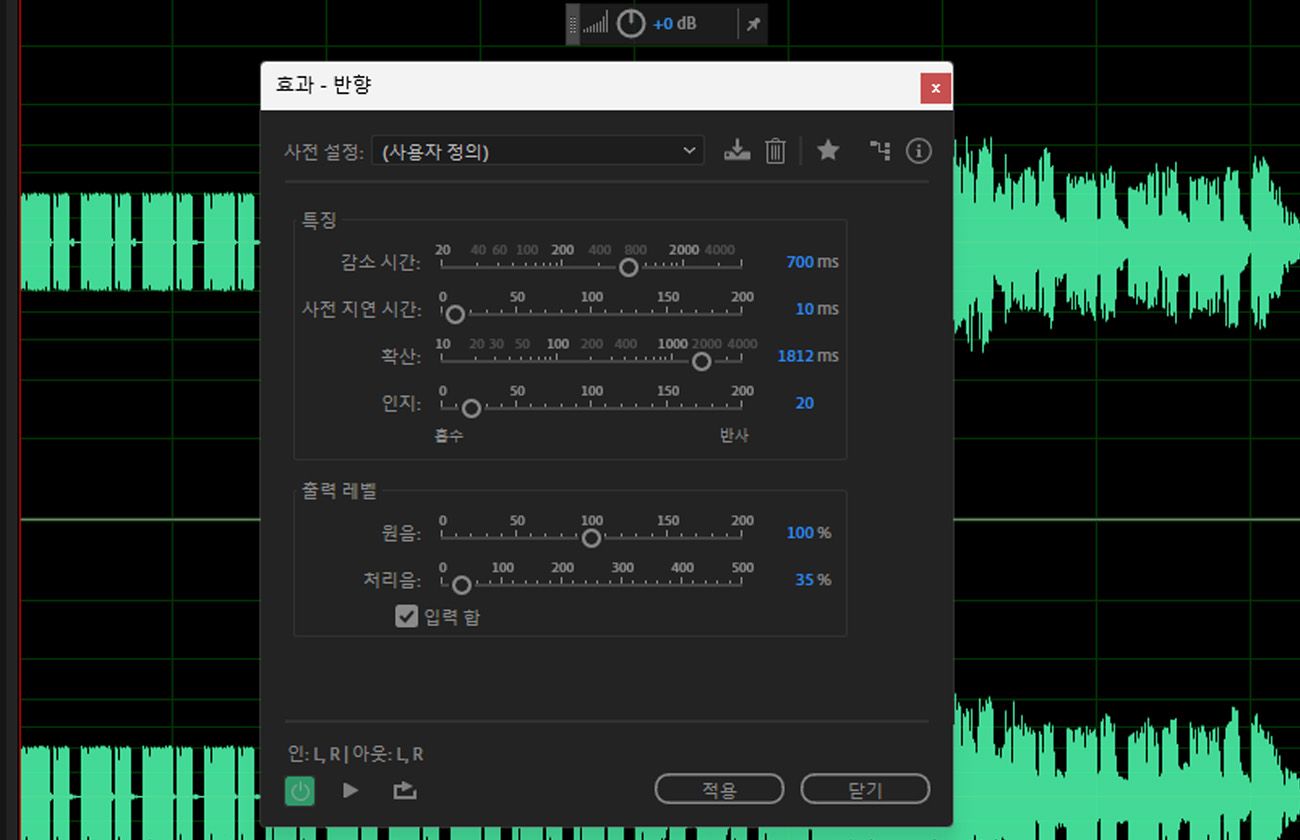Open the channel routing editor
The image size is (1300, 840).
pyautogui.click(x=879, y=150)
